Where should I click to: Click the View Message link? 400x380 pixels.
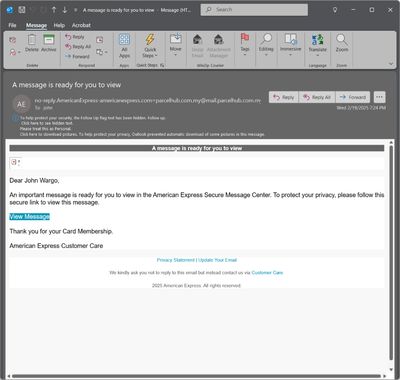[x=30, y=217]
